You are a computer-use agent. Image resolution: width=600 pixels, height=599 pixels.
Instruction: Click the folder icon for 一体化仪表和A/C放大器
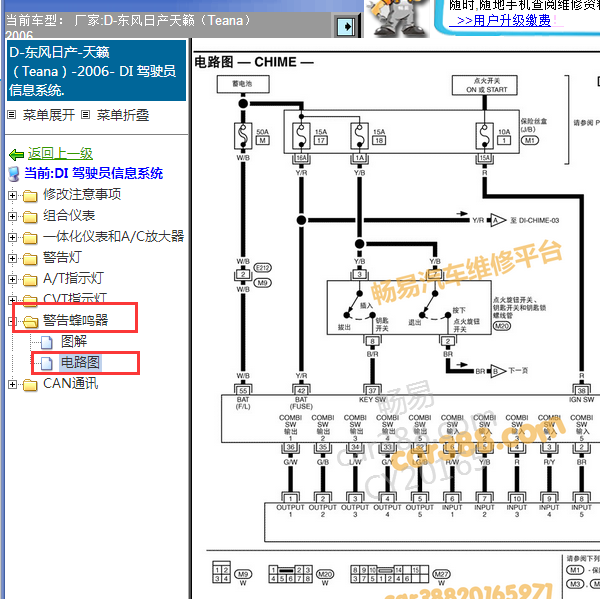pyautogui.click(x=30, y=238)
